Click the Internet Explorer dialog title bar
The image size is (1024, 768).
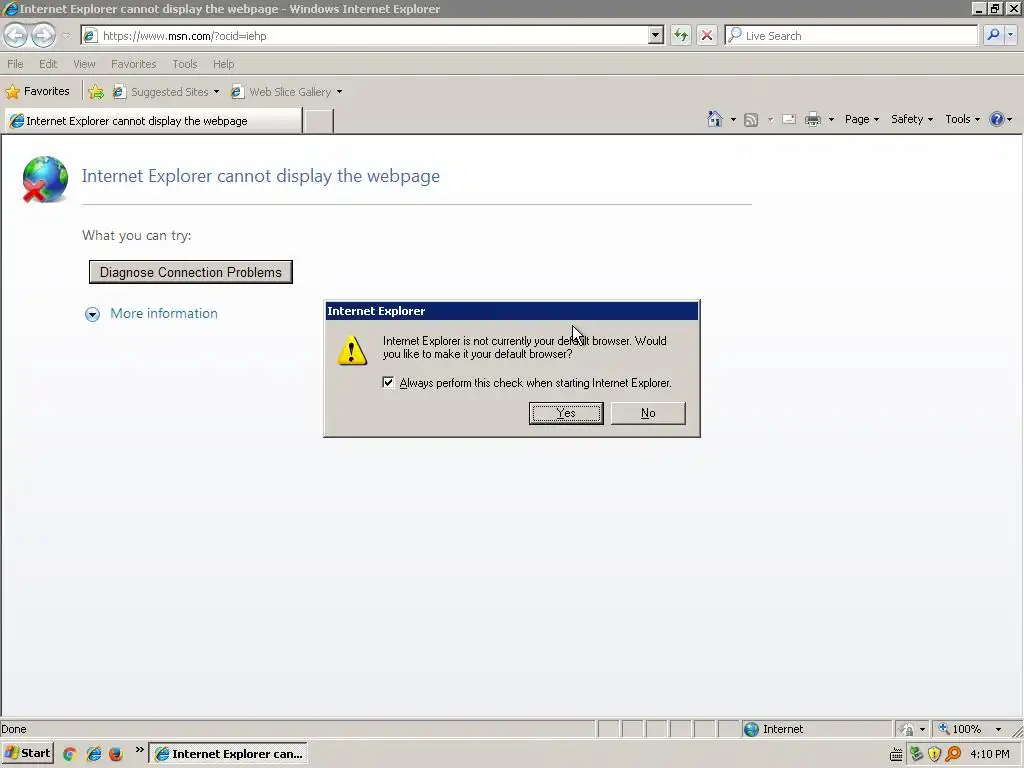(x=511, y=311)
